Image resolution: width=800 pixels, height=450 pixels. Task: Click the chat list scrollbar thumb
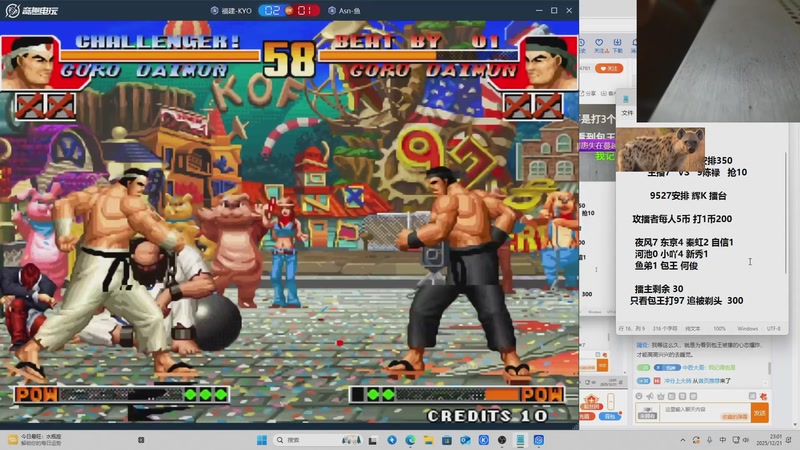[x=769, y=368]
